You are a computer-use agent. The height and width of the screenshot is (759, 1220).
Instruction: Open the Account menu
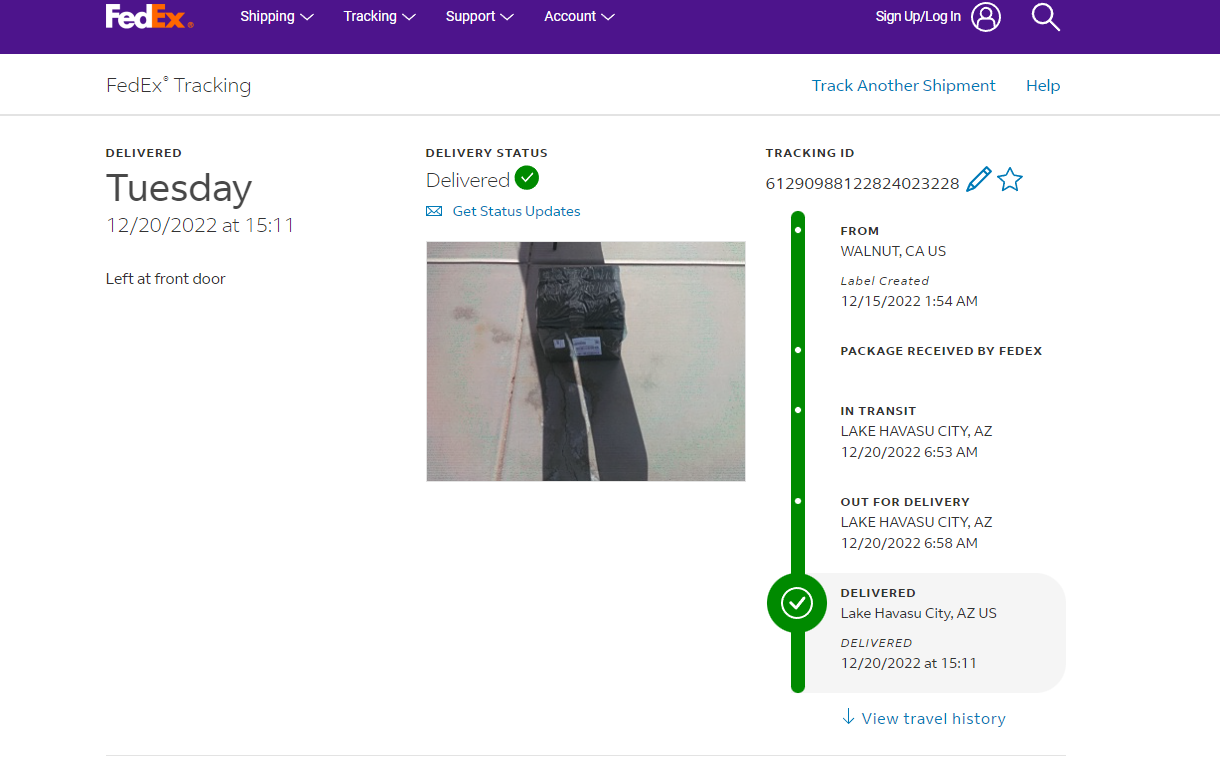(579, 17)
